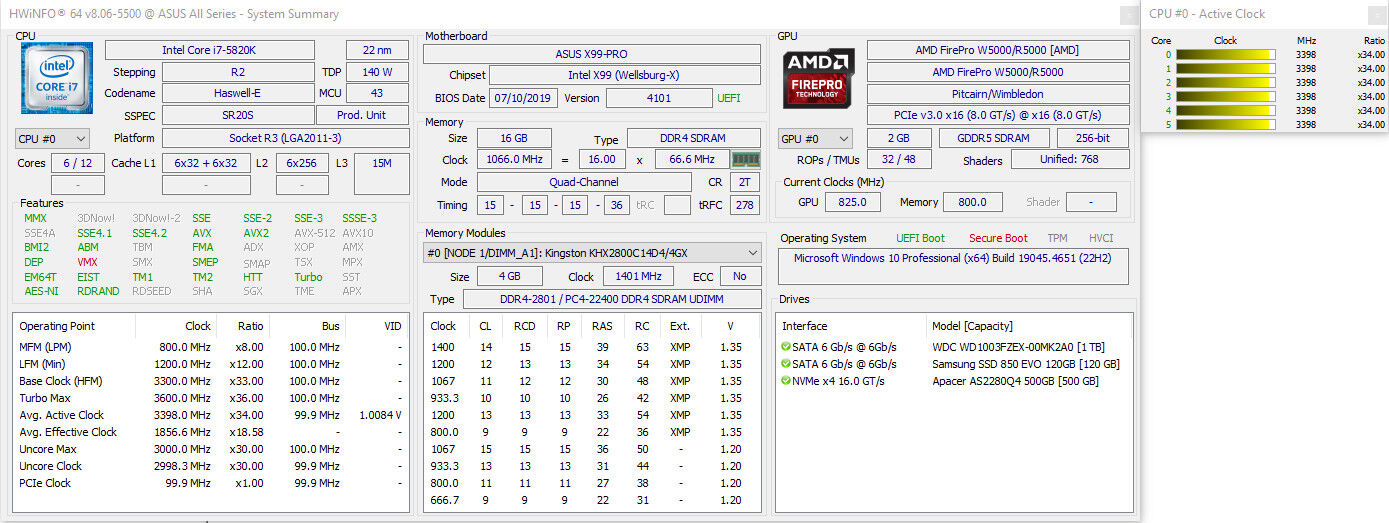Click green status icon for WDC WD1003FZEX drive

click(x=786, y=347)
